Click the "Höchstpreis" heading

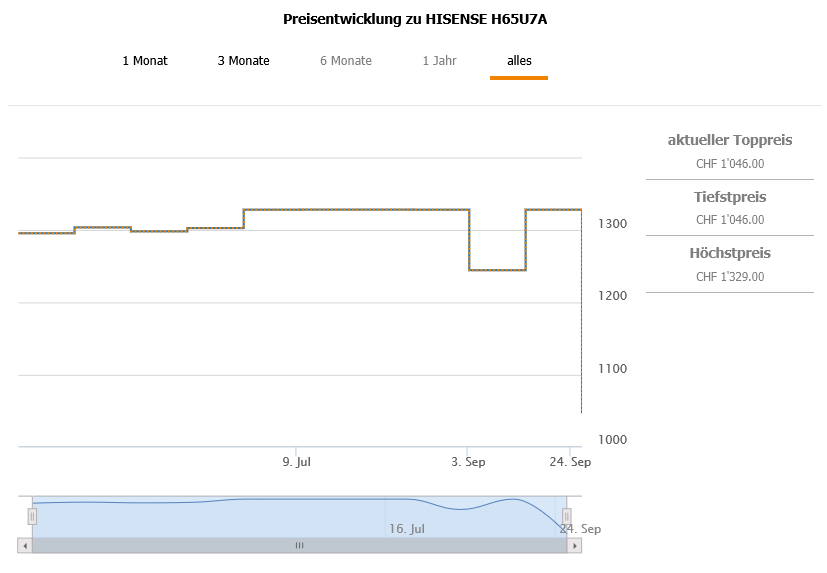730,253
